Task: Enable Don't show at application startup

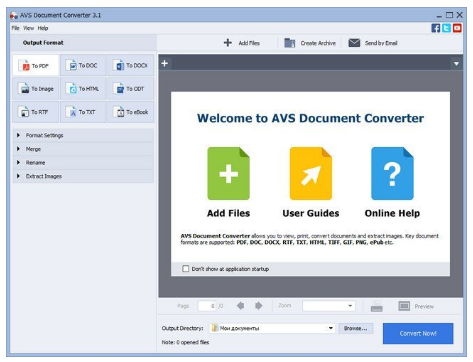Action: click(186, 269)
